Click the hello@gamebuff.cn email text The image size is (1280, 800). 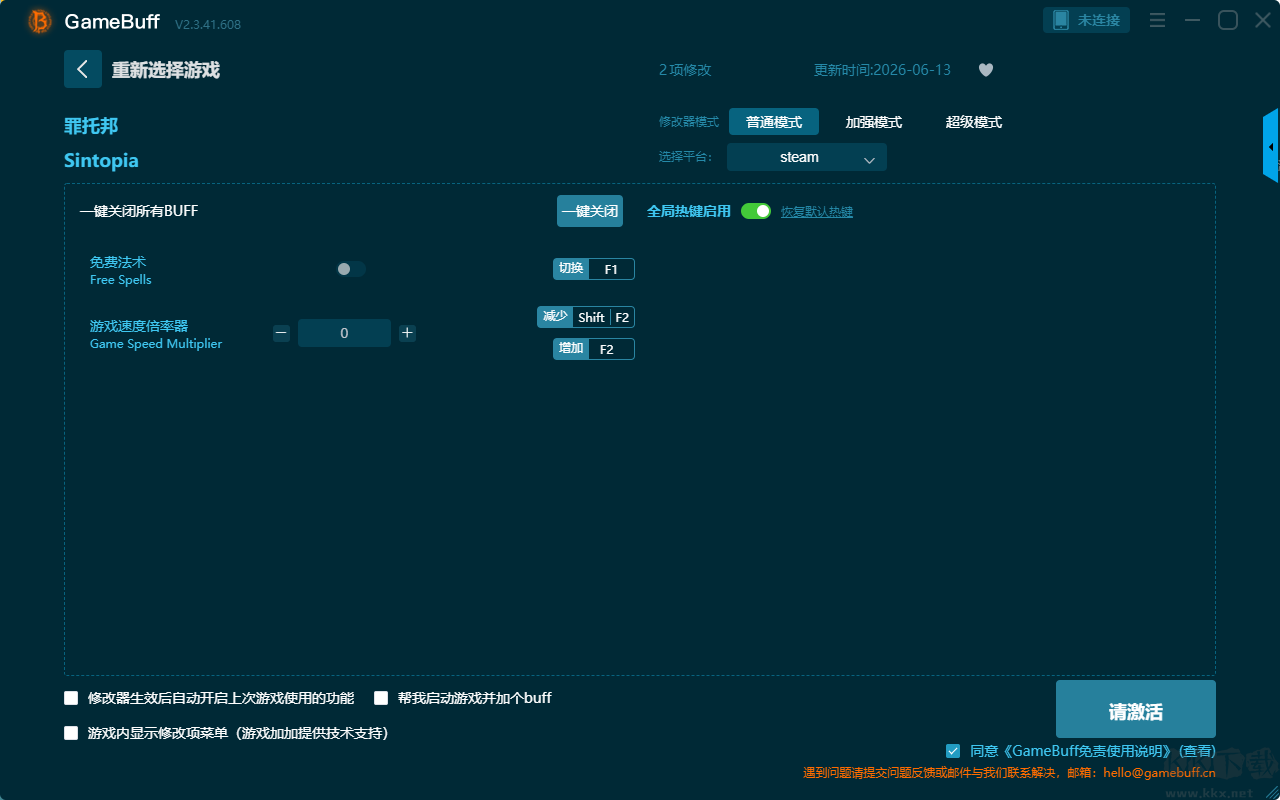click(1160, 773)
